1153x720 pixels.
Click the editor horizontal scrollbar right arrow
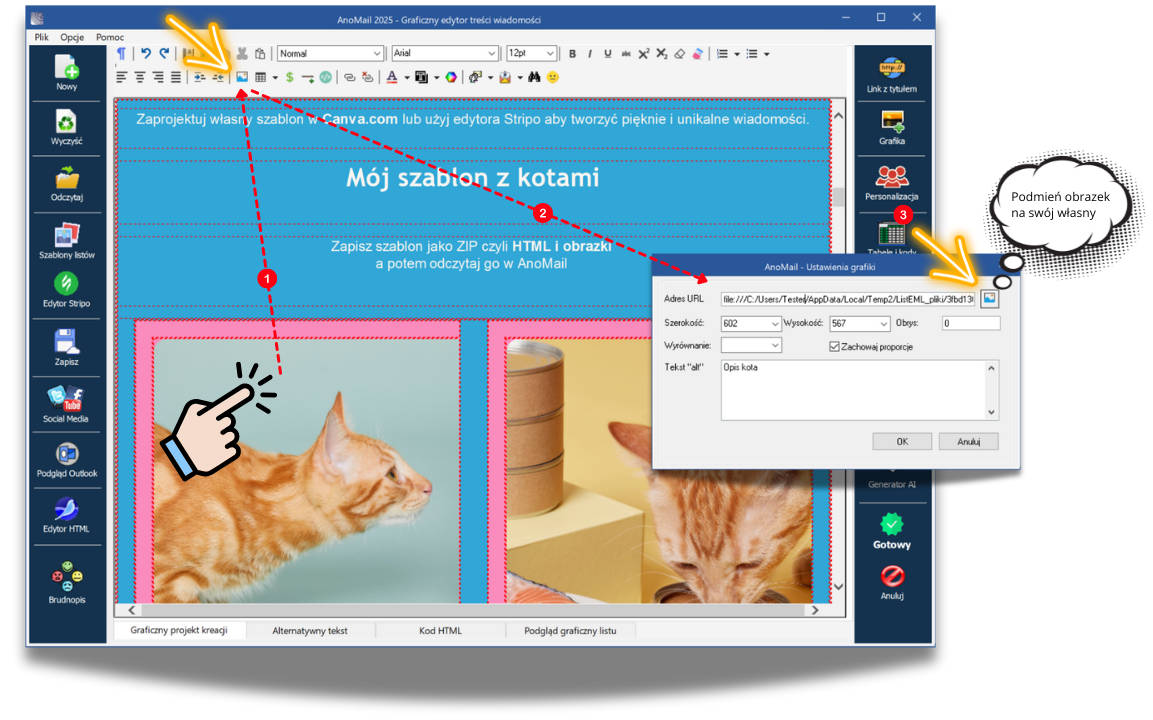815,610
